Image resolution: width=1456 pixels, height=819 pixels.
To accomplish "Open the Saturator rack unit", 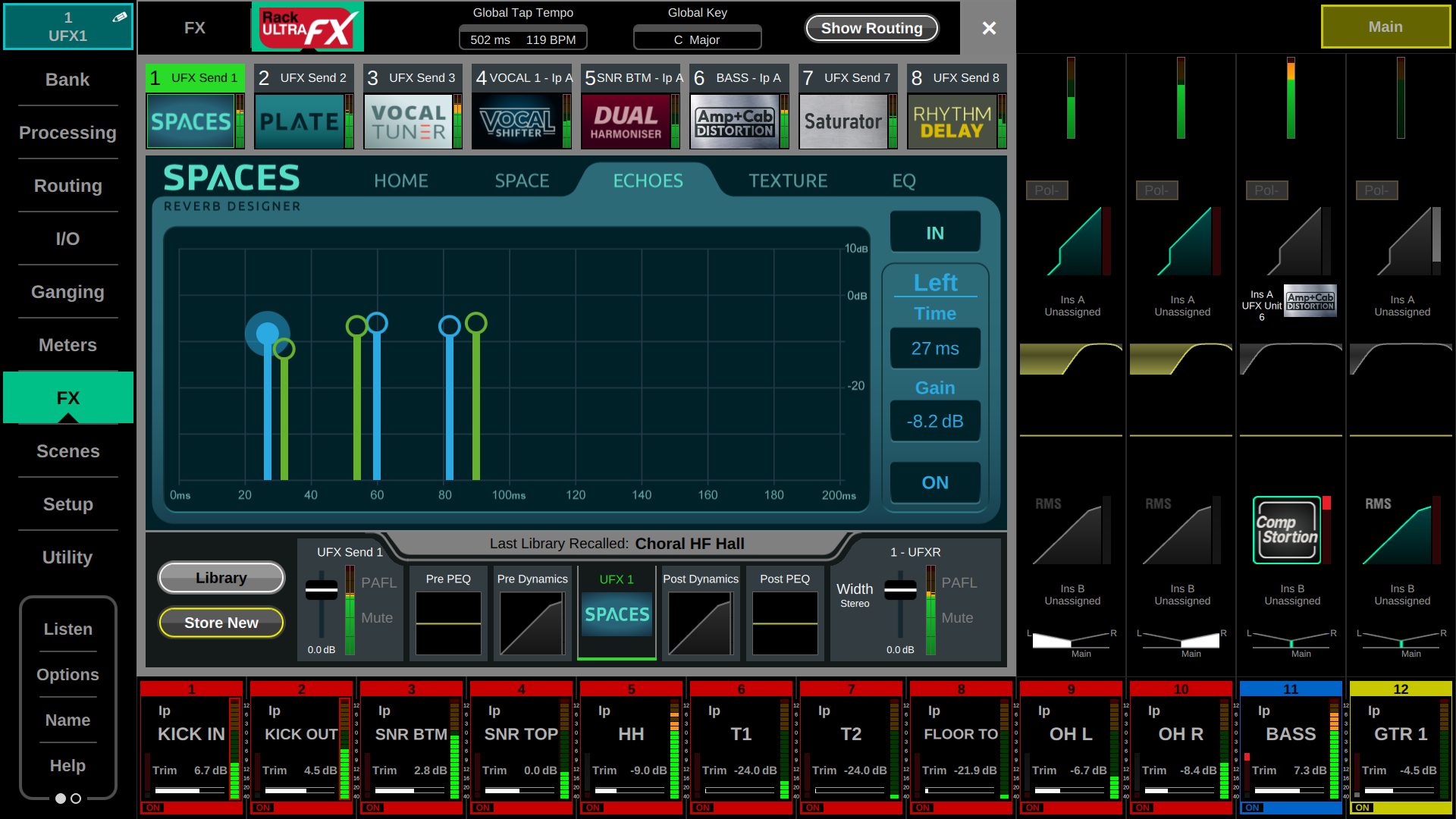I will (x=843, y=121).
